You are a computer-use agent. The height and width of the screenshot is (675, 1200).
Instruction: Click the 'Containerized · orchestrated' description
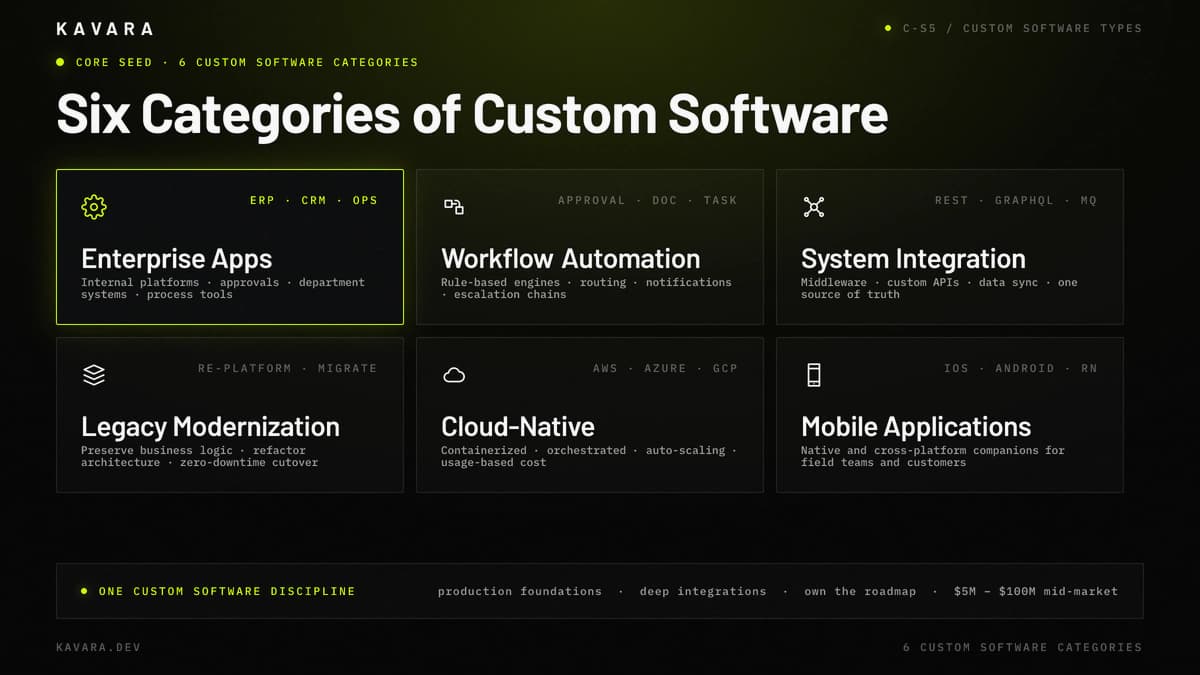[x=589, y=456]
